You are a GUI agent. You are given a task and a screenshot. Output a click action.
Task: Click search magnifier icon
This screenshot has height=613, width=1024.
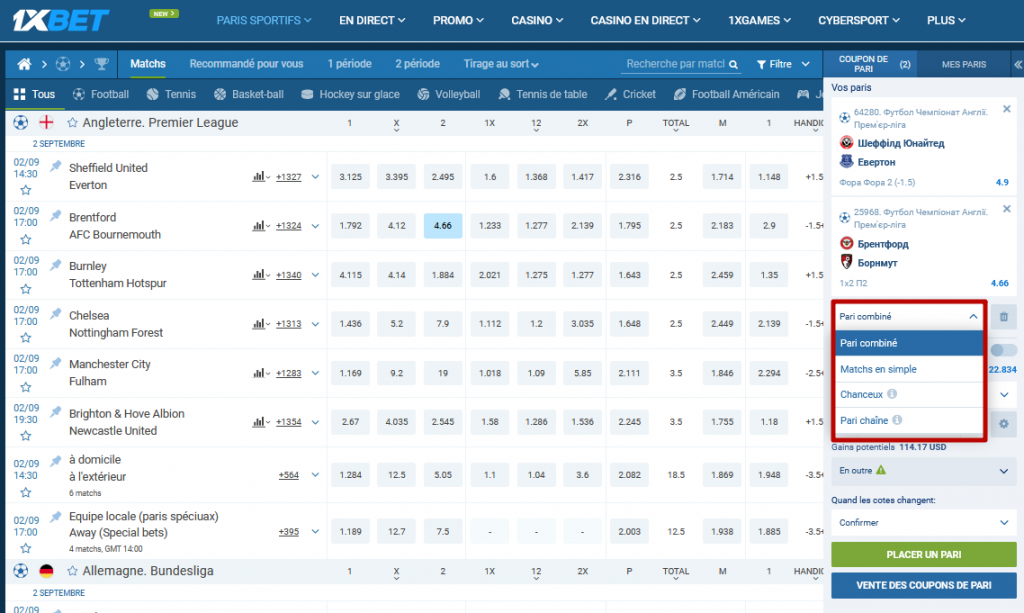click(733, 65)
